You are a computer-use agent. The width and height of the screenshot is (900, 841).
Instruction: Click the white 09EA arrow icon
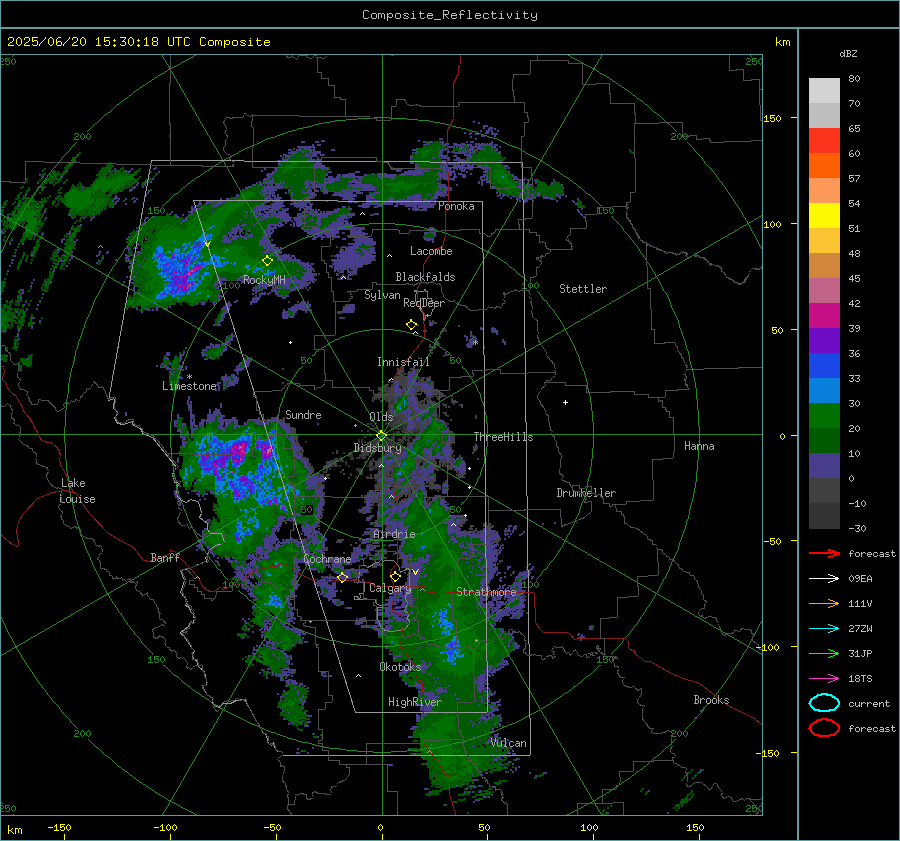pos(824,578)
